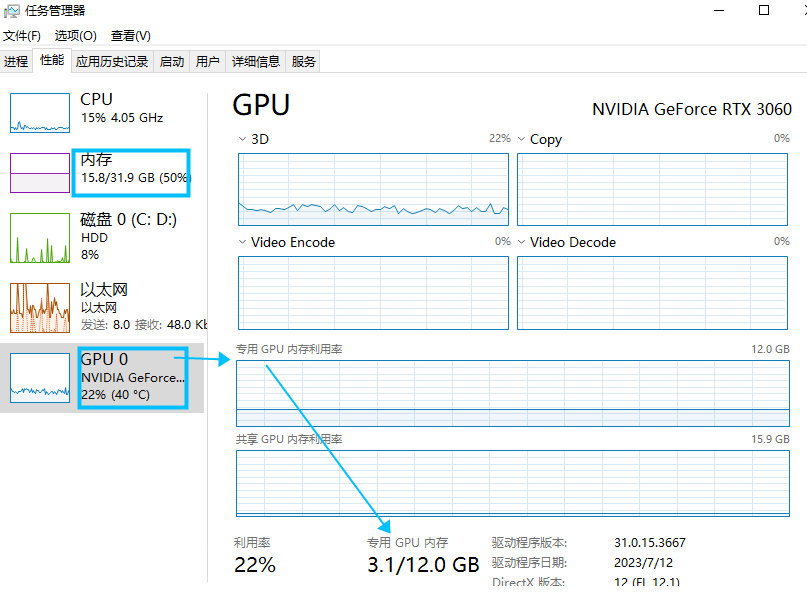This screenshot has height=598, width=807.
Task: Switch to the 应用历史记录 tab
Action: 112,61
